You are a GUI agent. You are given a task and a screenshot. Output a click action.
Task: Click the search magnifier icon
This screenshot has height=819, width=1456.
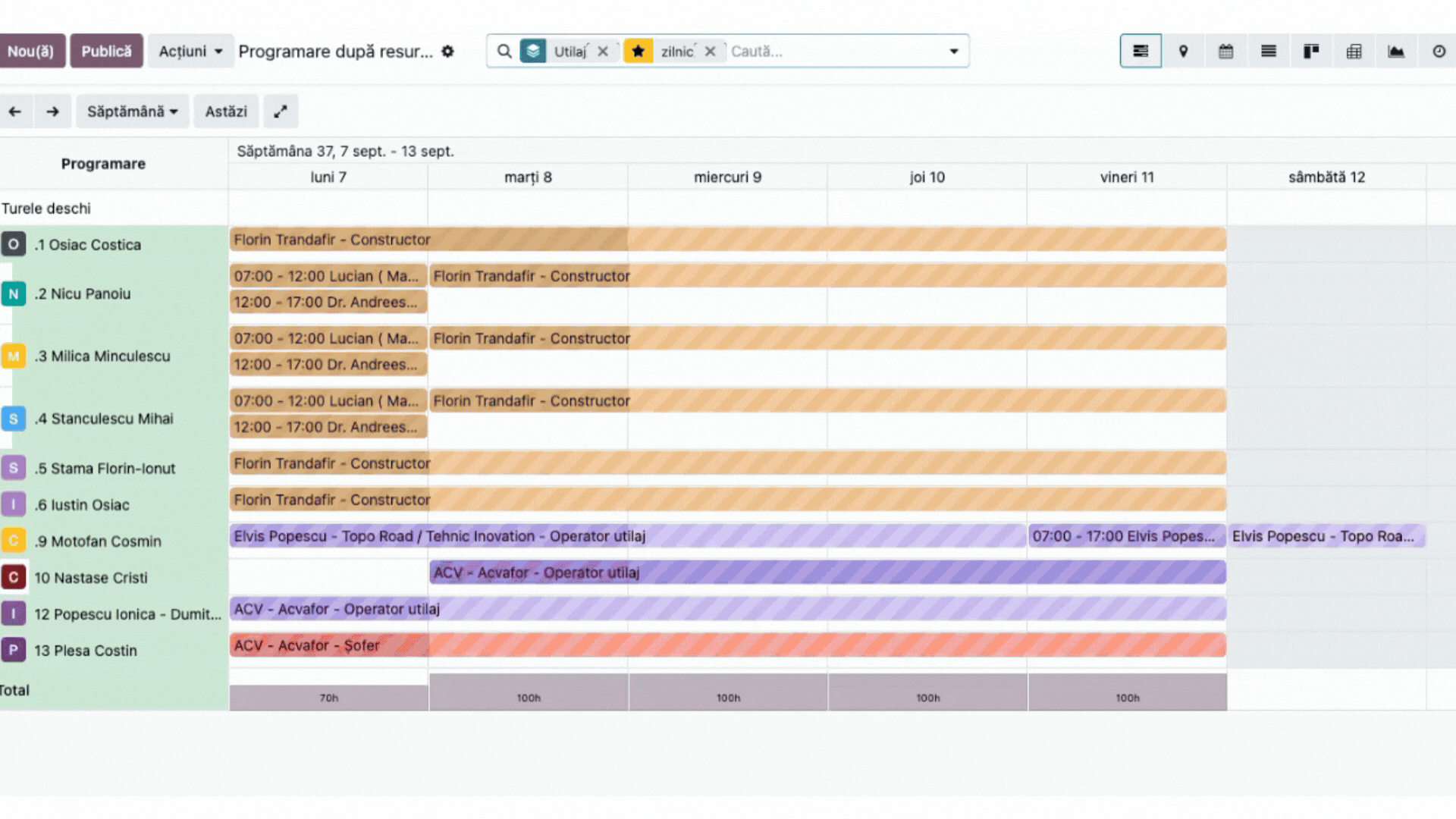(504, 51)
